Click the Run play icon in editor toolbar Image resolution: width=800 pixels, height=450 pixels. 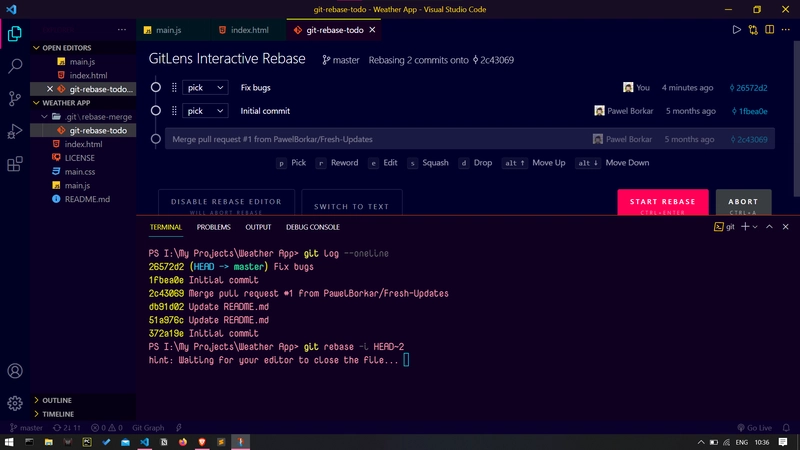tap(736, 30)
